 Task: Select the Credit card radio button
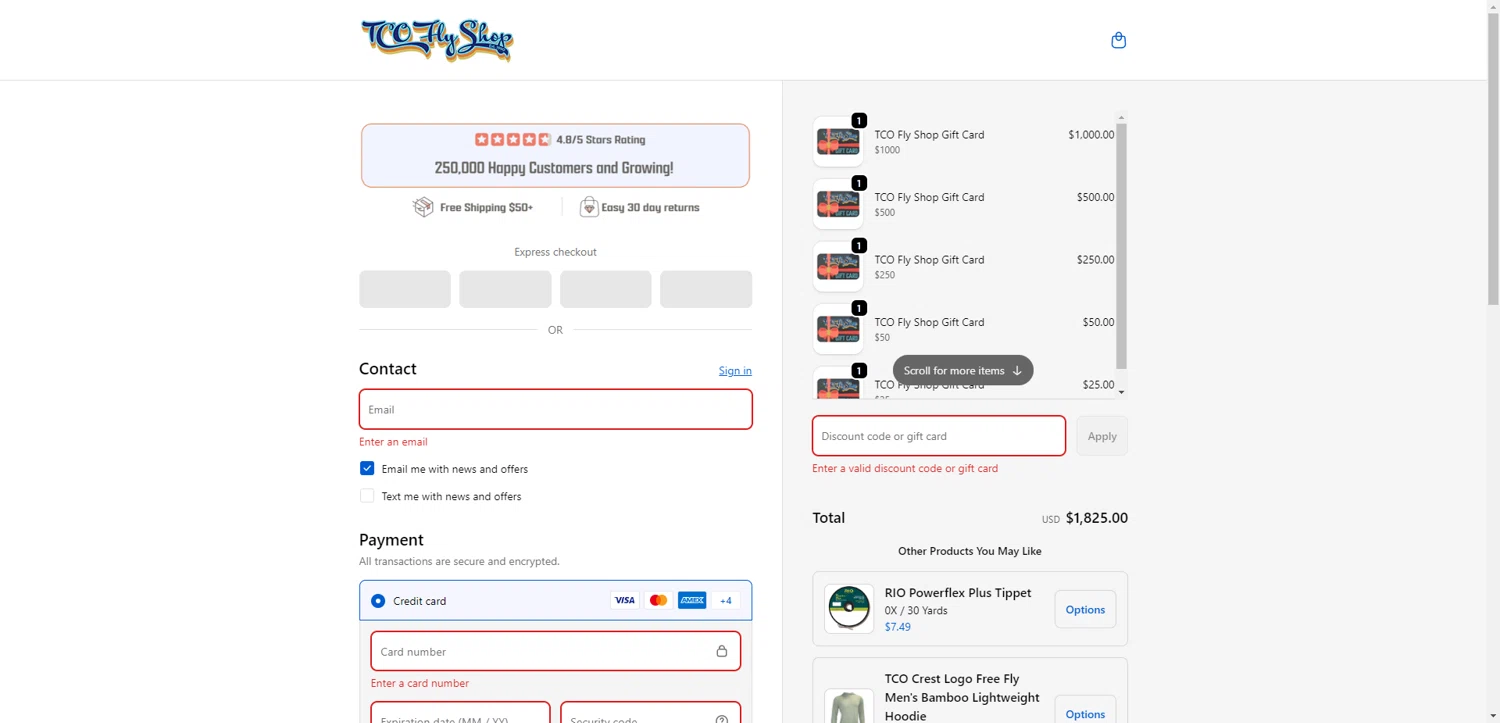(x=378, y=601)
